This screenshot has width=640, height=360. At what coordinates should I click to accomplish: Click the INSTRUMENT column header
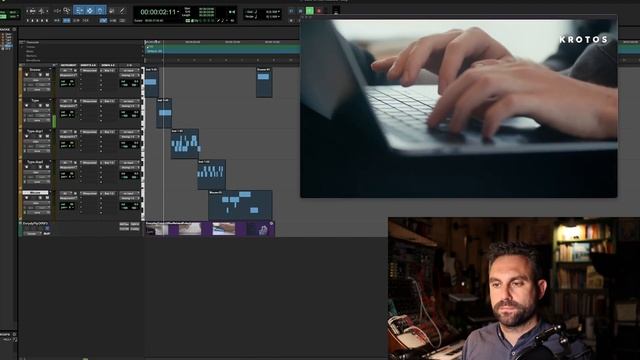tap(68, 65)
